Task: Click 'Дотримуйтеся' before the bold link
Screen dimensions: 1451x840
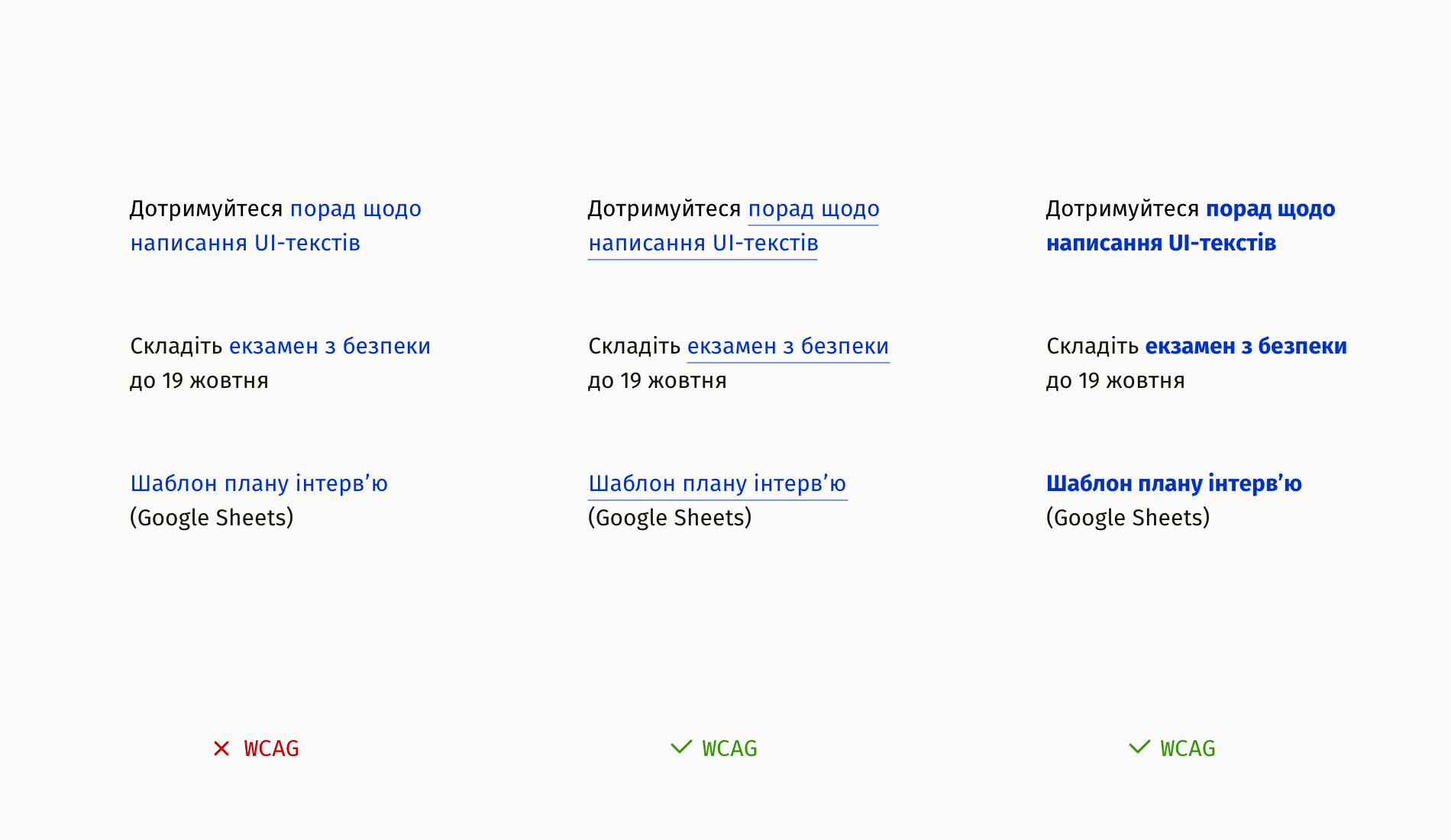Action: 1123,208
